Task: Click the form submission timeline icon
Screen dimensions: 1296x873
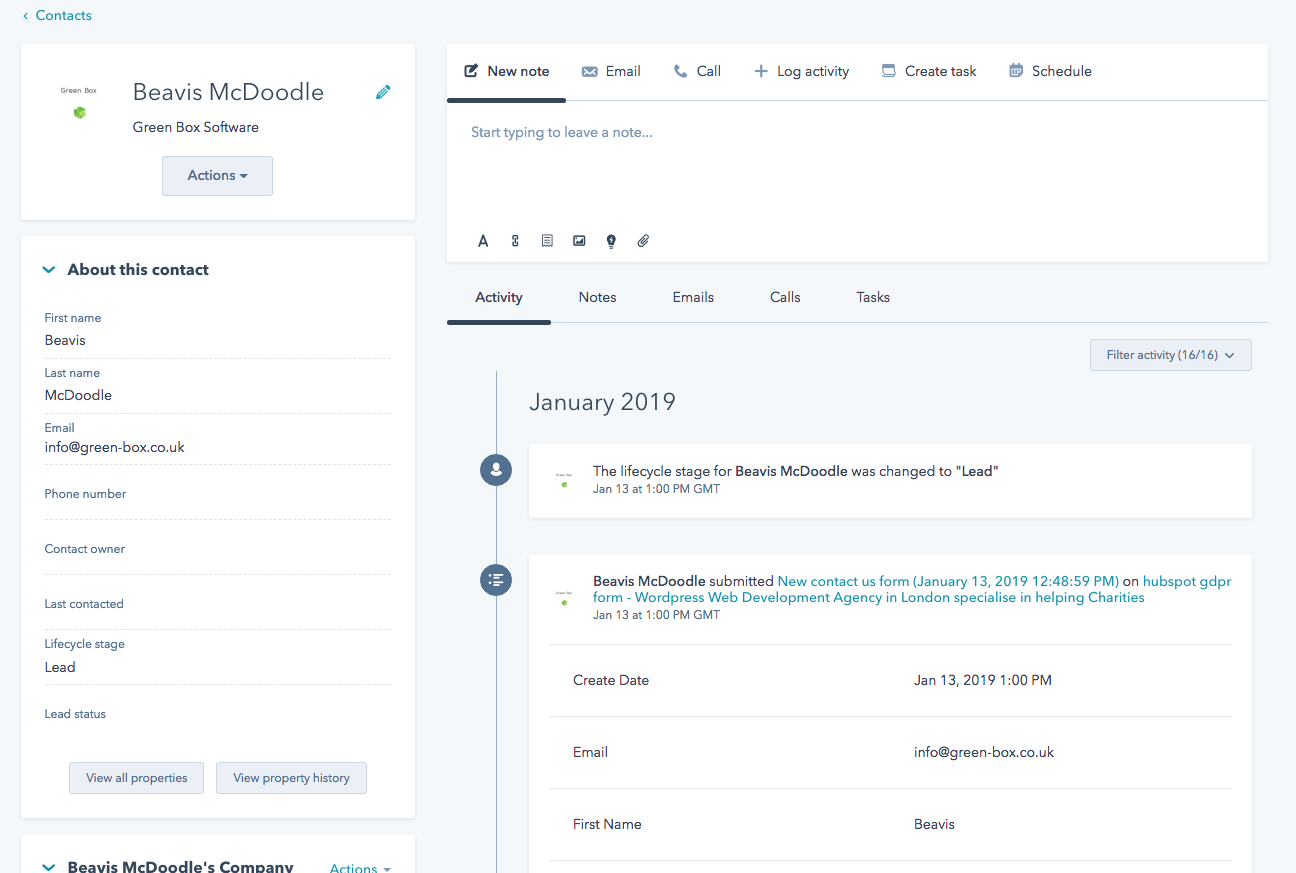Action: 496,579
